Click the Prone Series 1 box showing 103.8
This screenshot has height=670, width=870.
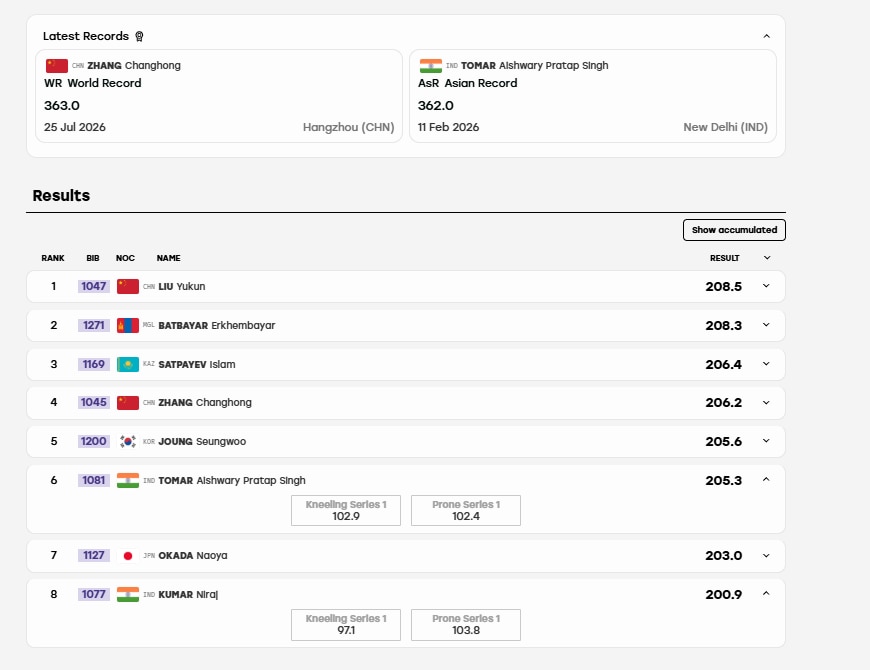click(466, 625)
